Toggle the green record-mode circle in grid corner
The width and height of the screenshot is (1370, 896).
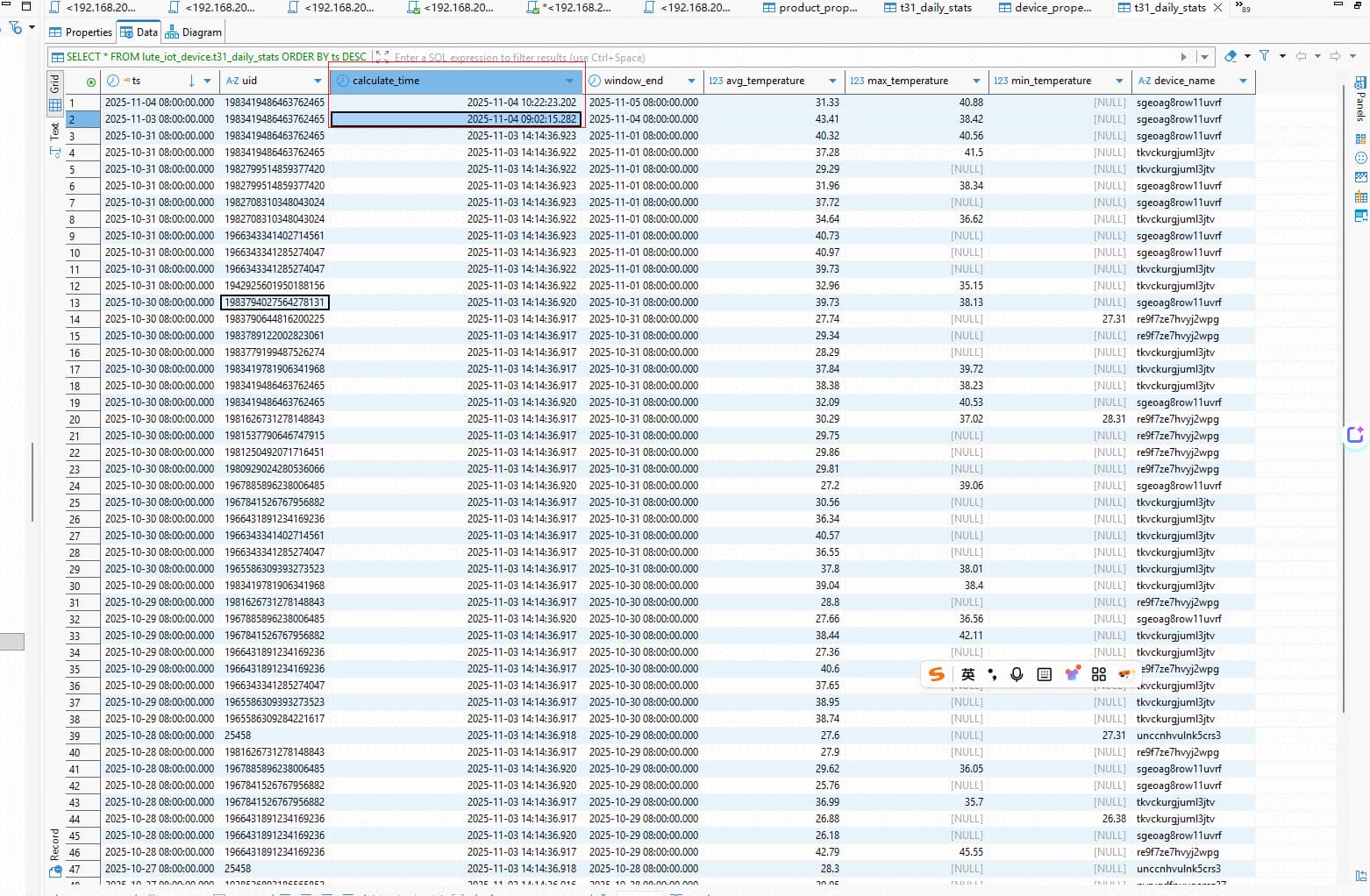(x=91, y=82)
